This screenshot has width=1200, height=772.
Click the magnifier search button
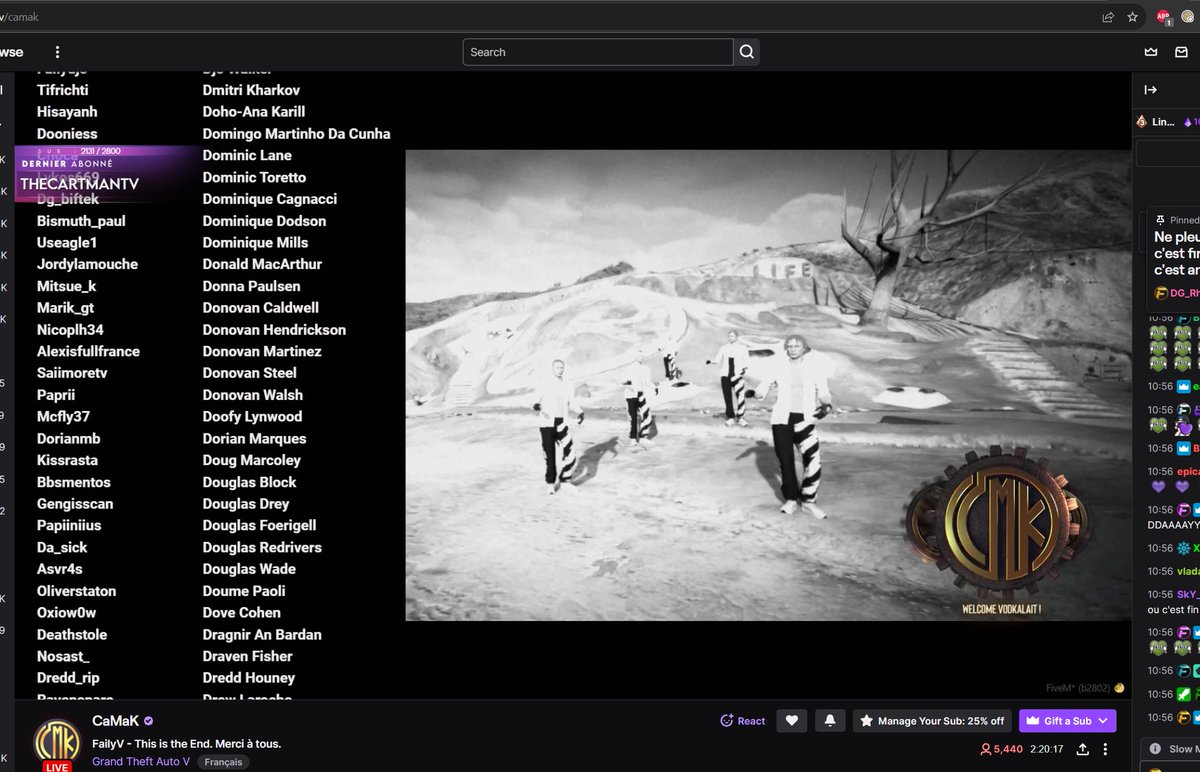(x=746, y=52)
